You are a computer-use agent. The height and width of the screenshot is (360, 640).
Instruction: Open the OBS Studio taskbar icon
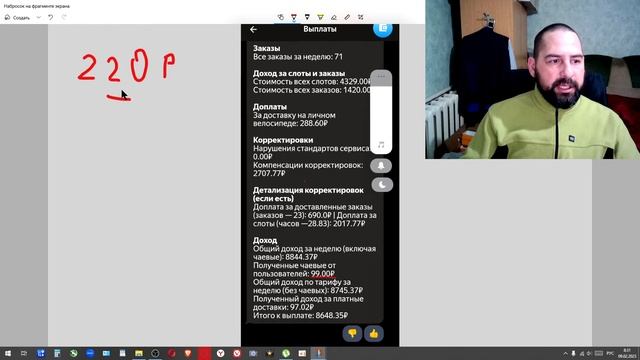155,353
